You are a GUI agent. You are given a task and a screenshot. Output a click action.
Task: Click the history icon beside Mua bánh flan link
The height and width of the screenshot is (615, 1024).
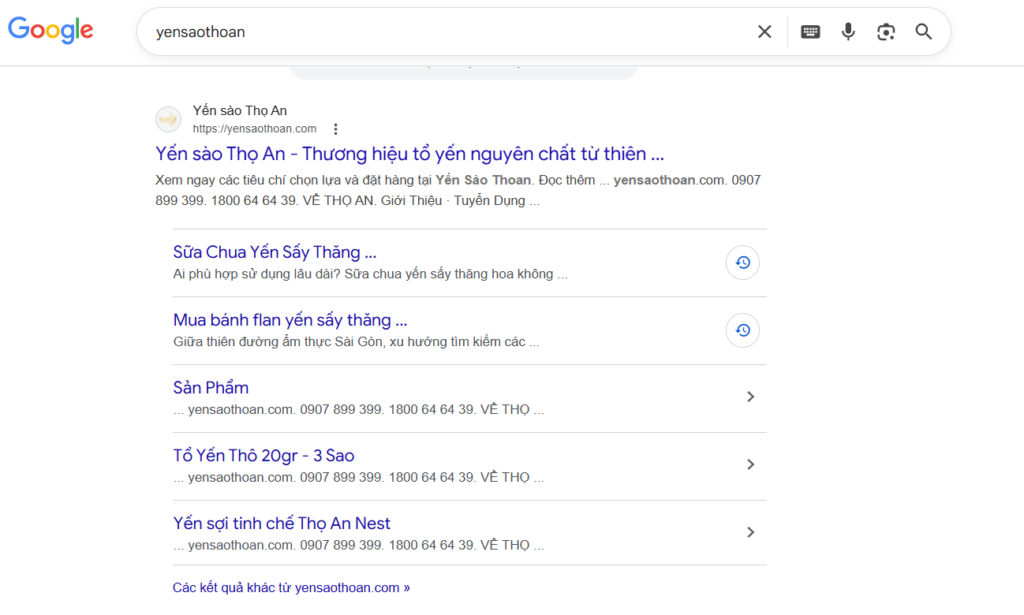[x=742, y=330]
